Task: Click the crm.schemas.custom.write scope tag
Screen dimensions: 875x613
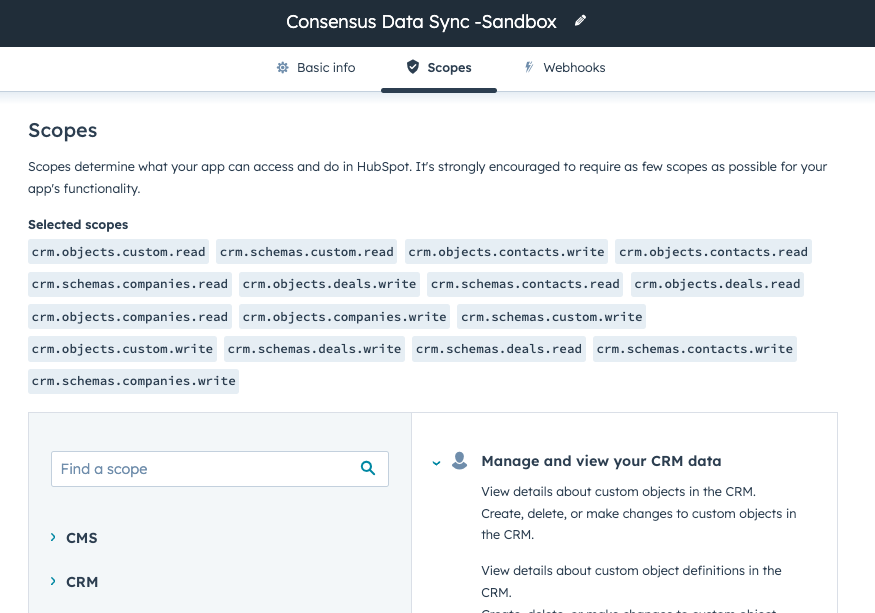Action: [x=551, y=317]
